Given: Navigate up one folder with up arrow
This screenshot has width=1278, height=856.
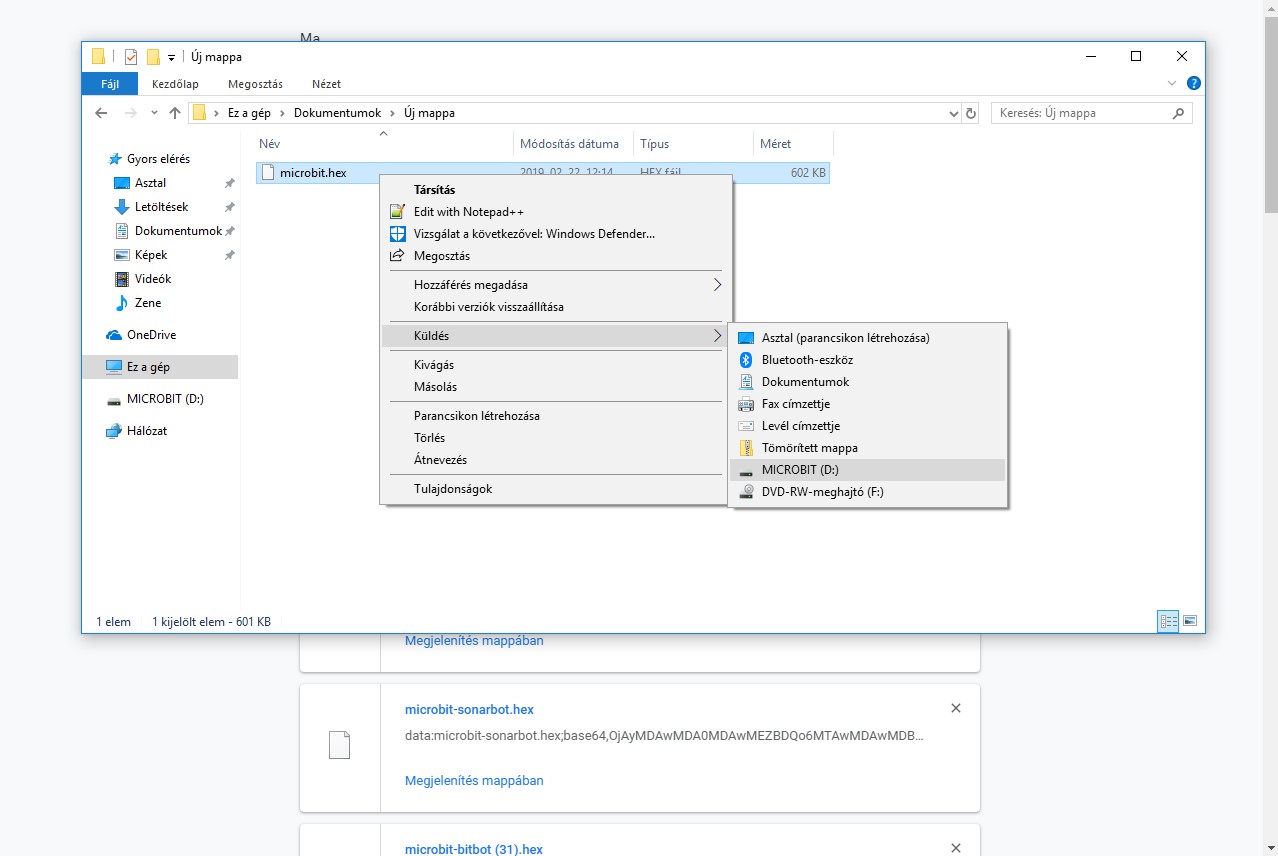Looking at the screenshot, I should [x=175, y=114].
